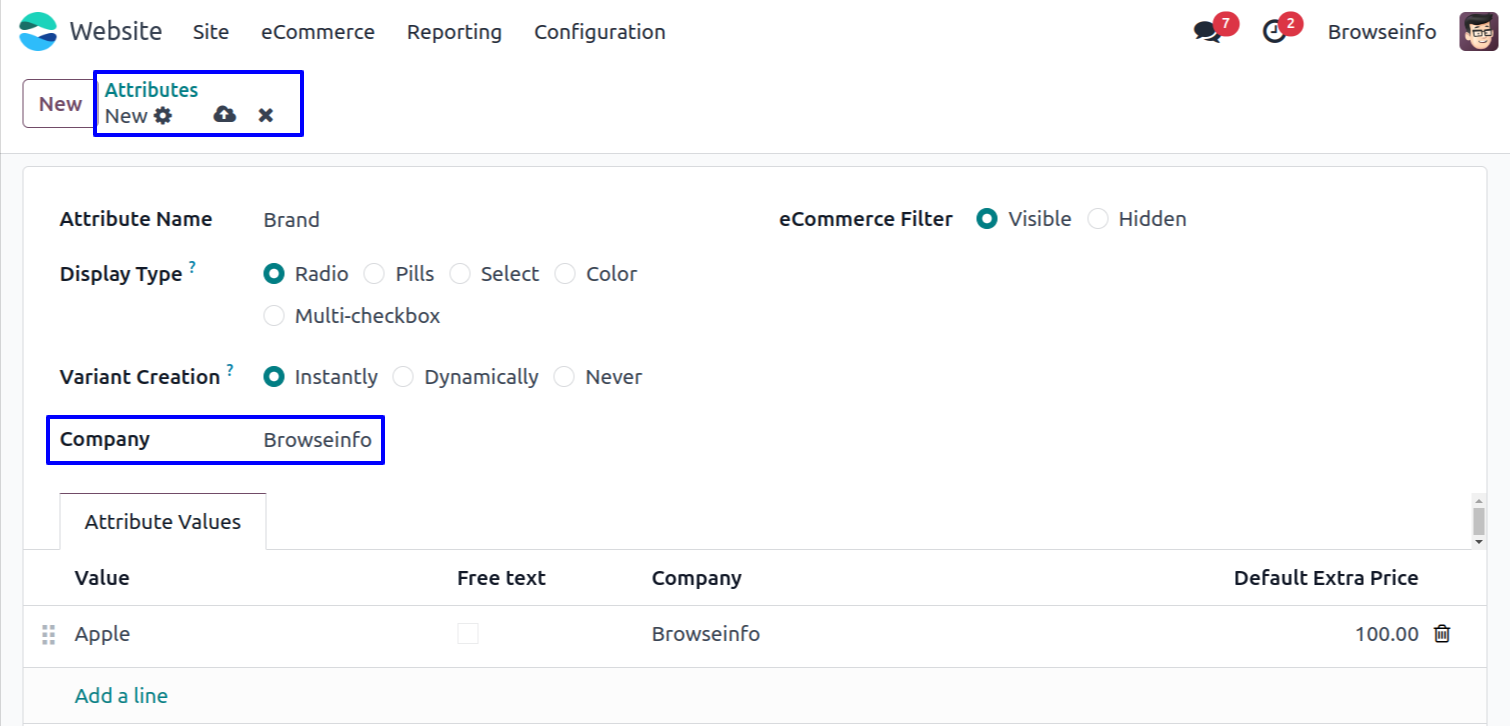Expand the Configuration menu
1510x726 pixels.
(x=599, y=32)
